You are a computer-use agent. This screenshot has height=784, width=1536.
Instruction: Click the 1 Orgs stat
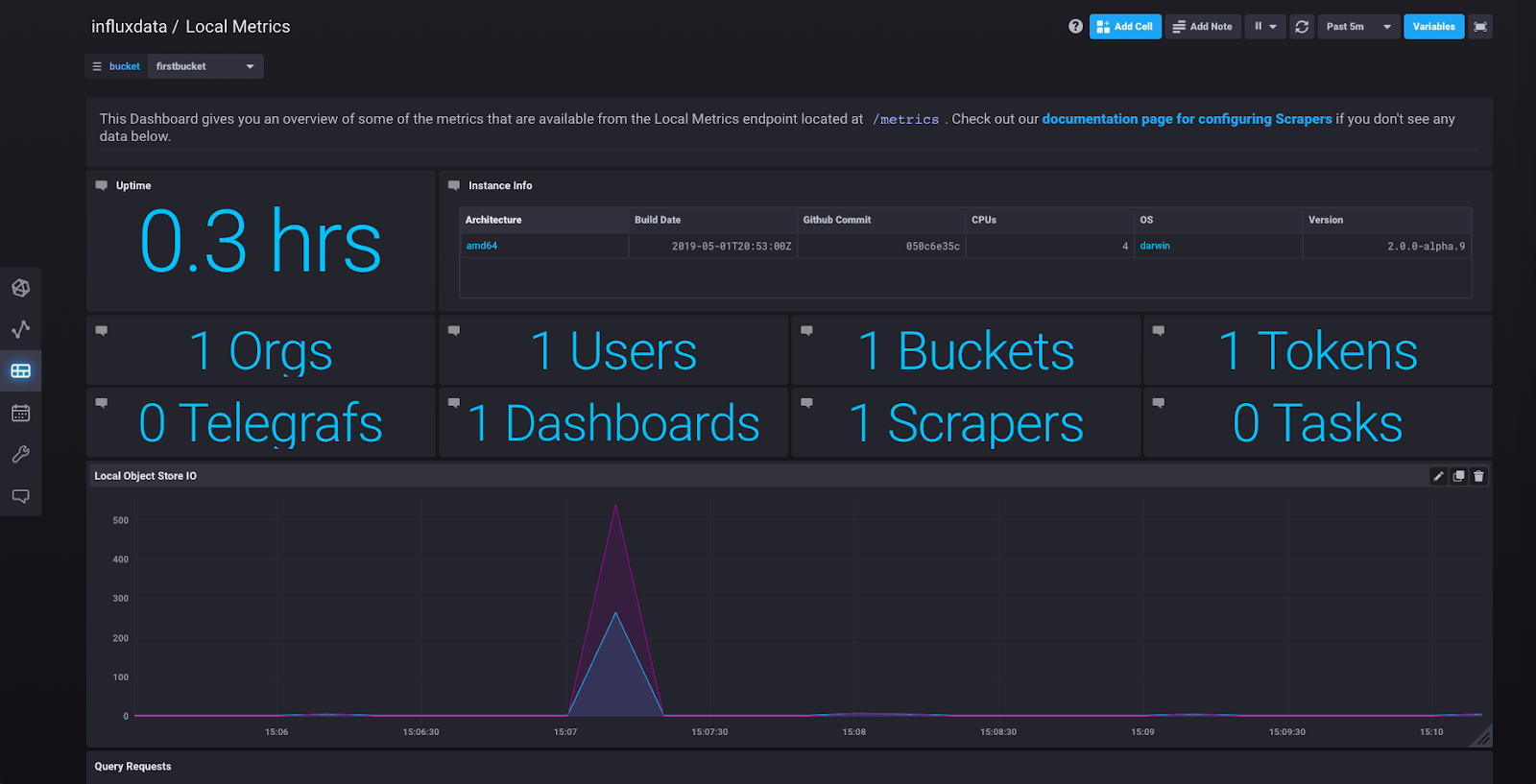[x=261, y=351]
